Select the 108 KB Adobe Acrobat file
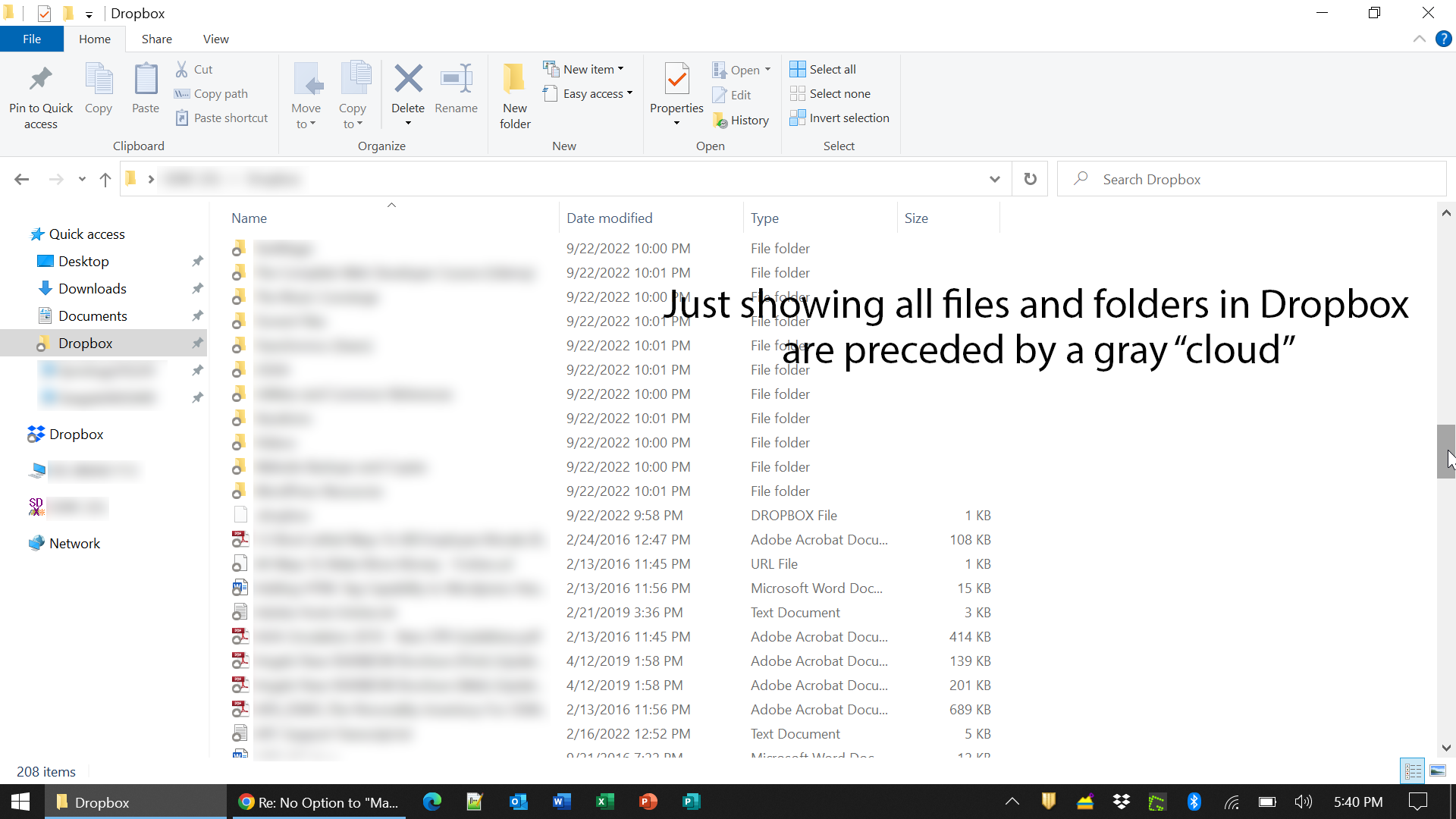The width and height of the screenshot is (1456, 819). [x=613, y=540]
